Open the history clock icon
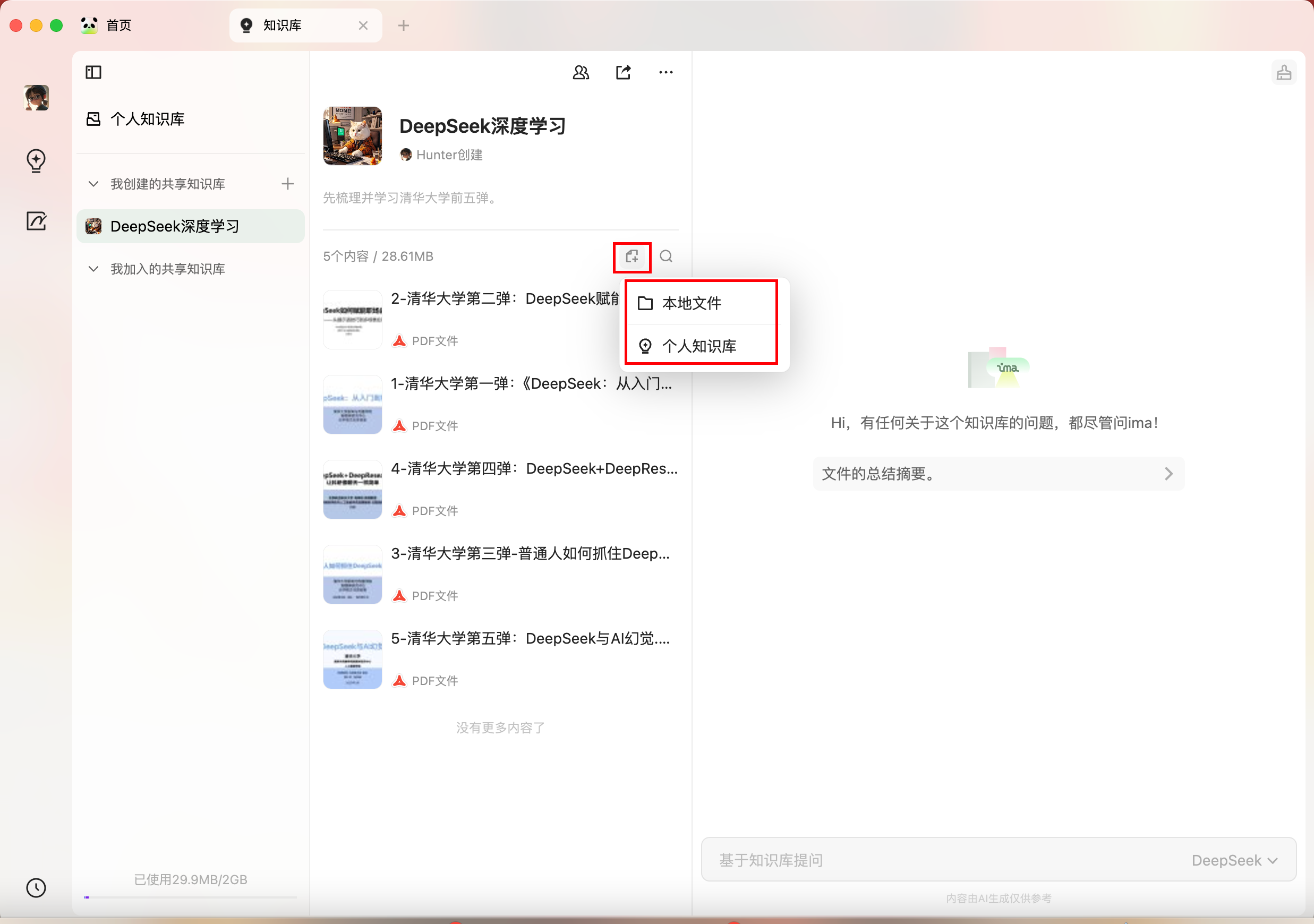The width and height of the screenshot is (1314, 924). point(36,887)
